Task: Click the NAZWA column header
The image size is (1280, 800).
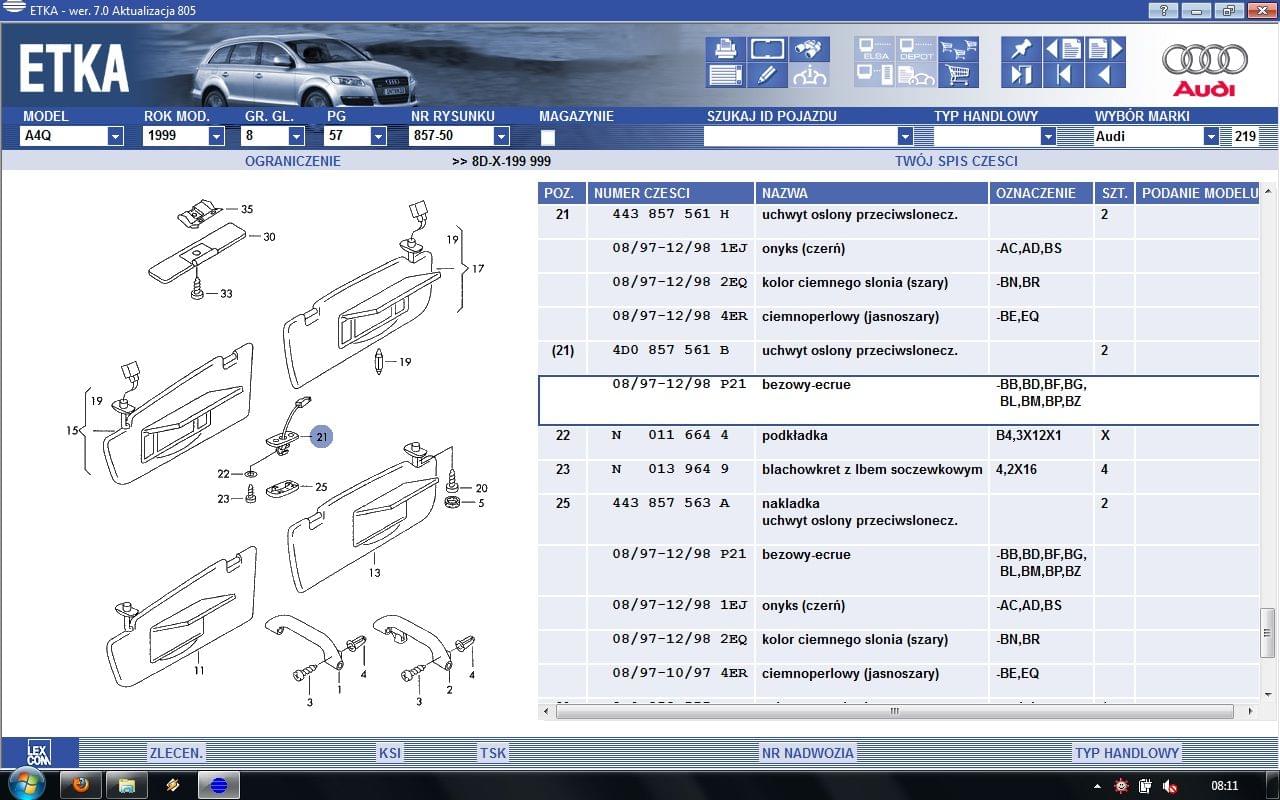Action: [x=872, y=193]
